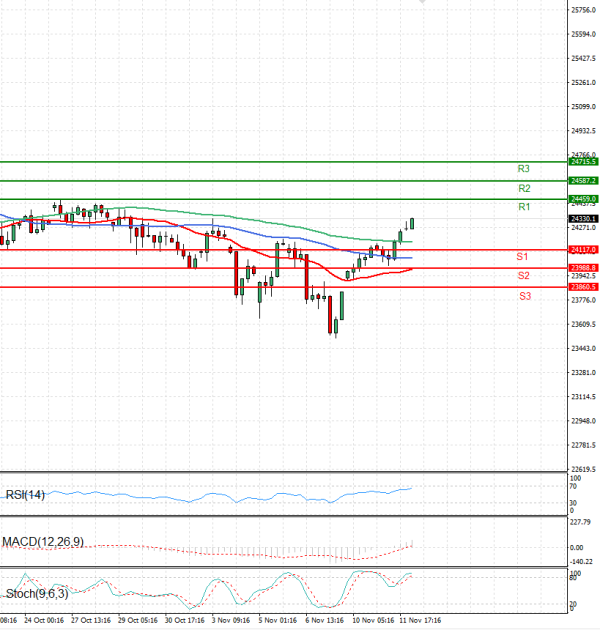Click the 11 Nov 17:16 time axis label

point(420,620)
